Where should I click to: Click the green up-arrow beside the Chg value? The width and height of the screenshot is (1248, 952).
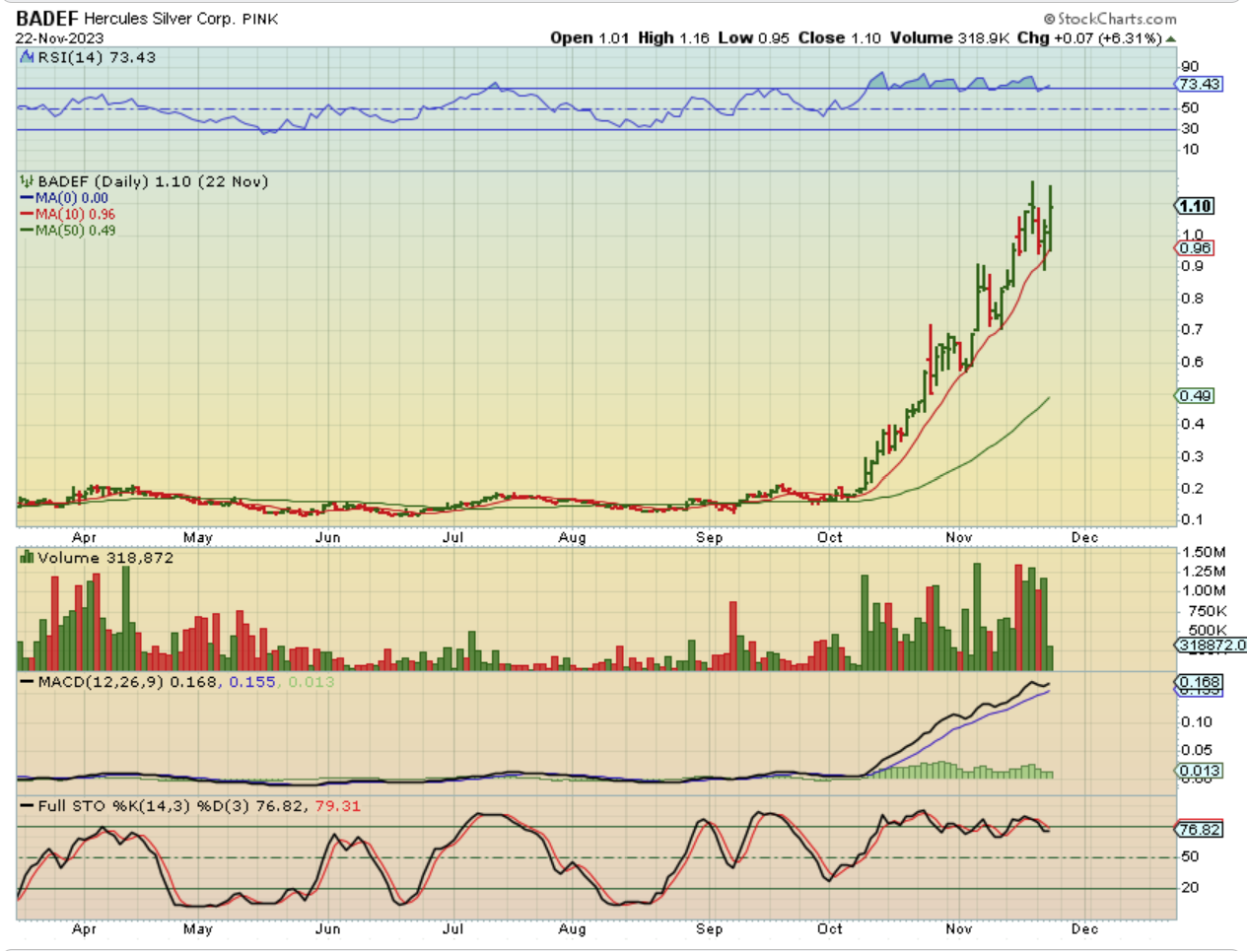pyautogui.click(x=1171, y=39)
